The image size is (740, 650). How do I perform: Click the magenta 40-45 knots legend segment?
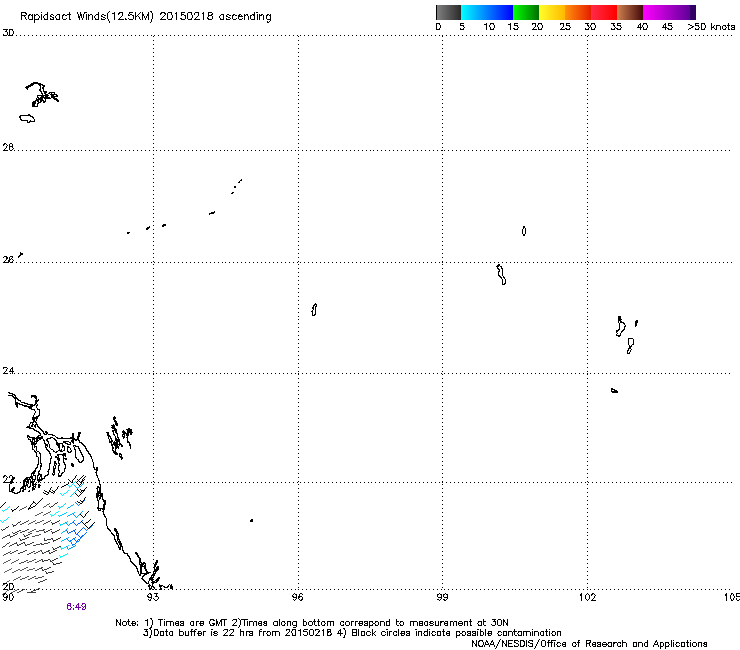[656, 12]
